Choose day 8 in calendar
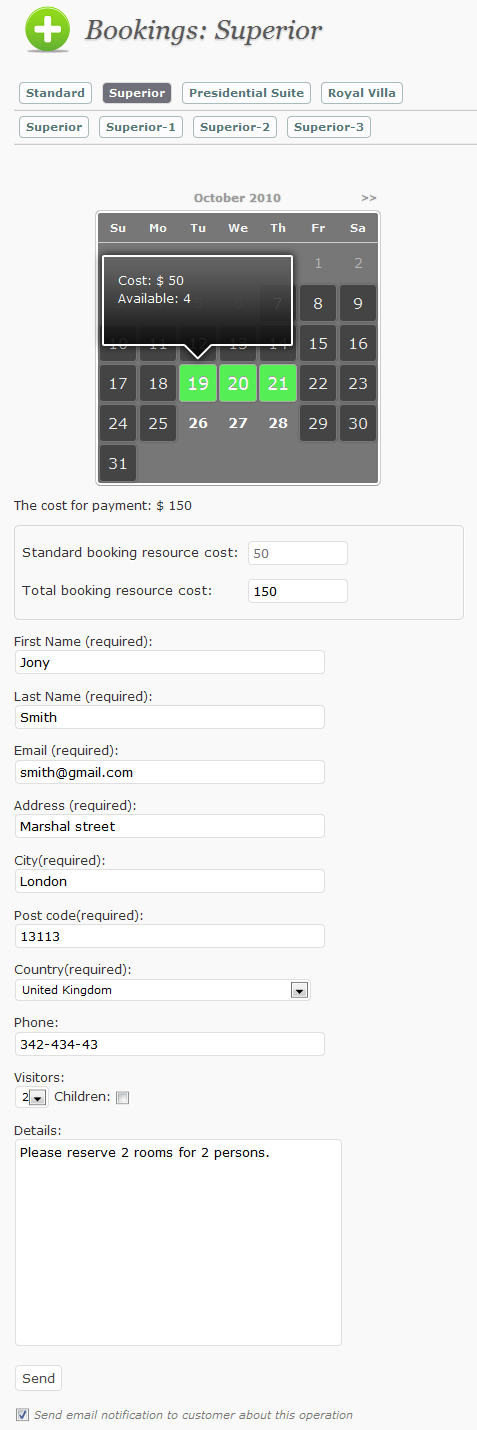 tap(318, 303)
